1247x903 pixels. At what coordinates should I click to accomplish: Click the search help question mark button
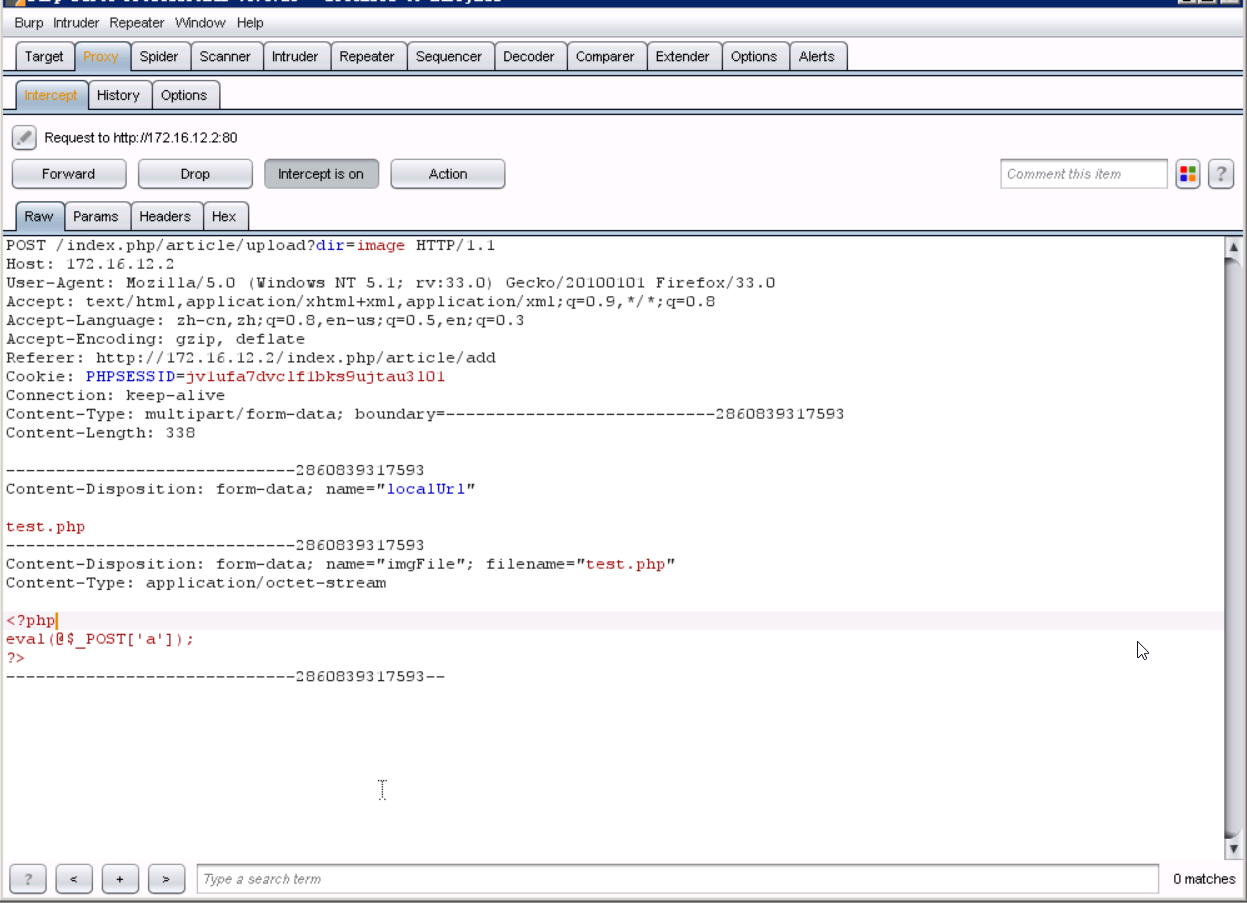pos(28,879)
